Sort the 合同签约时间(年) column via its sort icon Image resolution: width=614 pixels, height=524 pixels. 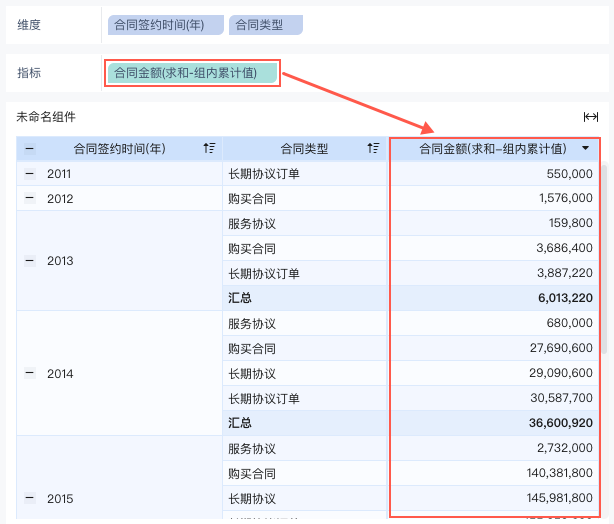tap(209, 148)
